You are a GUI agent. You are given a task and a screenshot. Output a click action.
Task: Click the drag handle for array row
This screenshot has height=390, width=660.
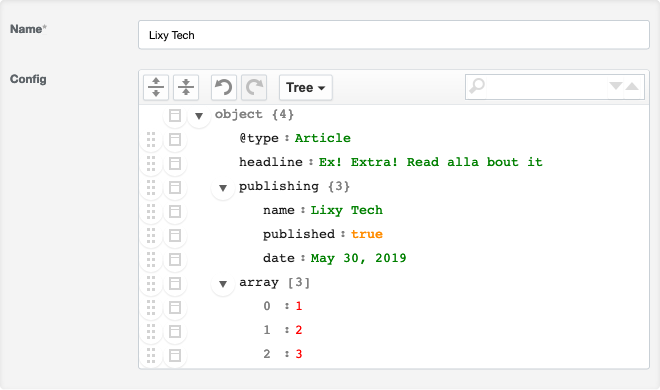coord(151,283)
